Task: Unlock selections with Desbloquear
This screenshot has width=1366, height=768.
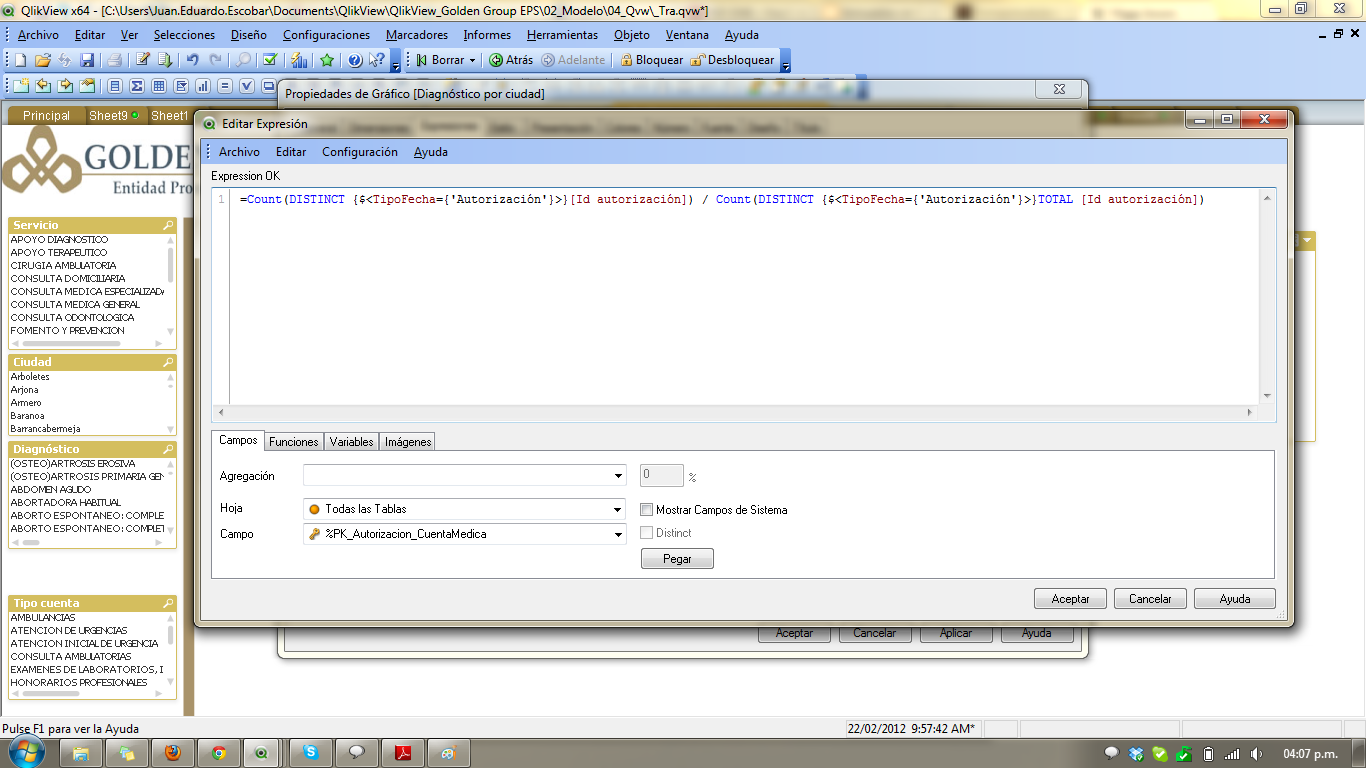Action: coord(732,60)
